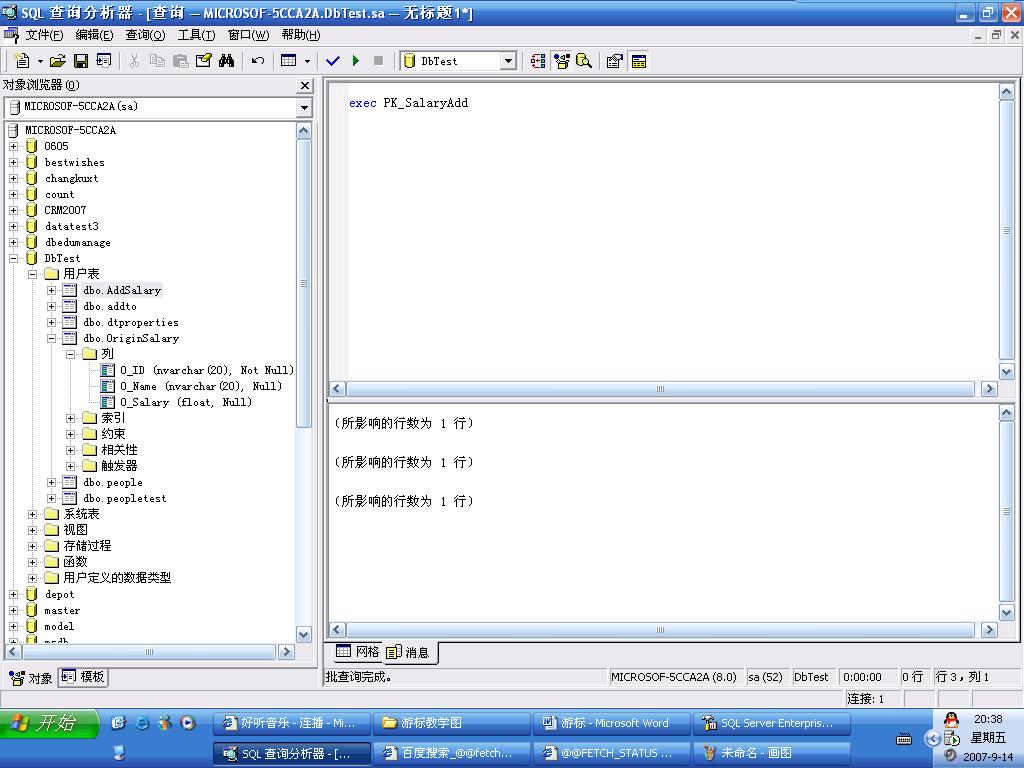Expand the 存储过程 folder
Viewport: 1024px width, 768px height.
[x=33, y=546]
